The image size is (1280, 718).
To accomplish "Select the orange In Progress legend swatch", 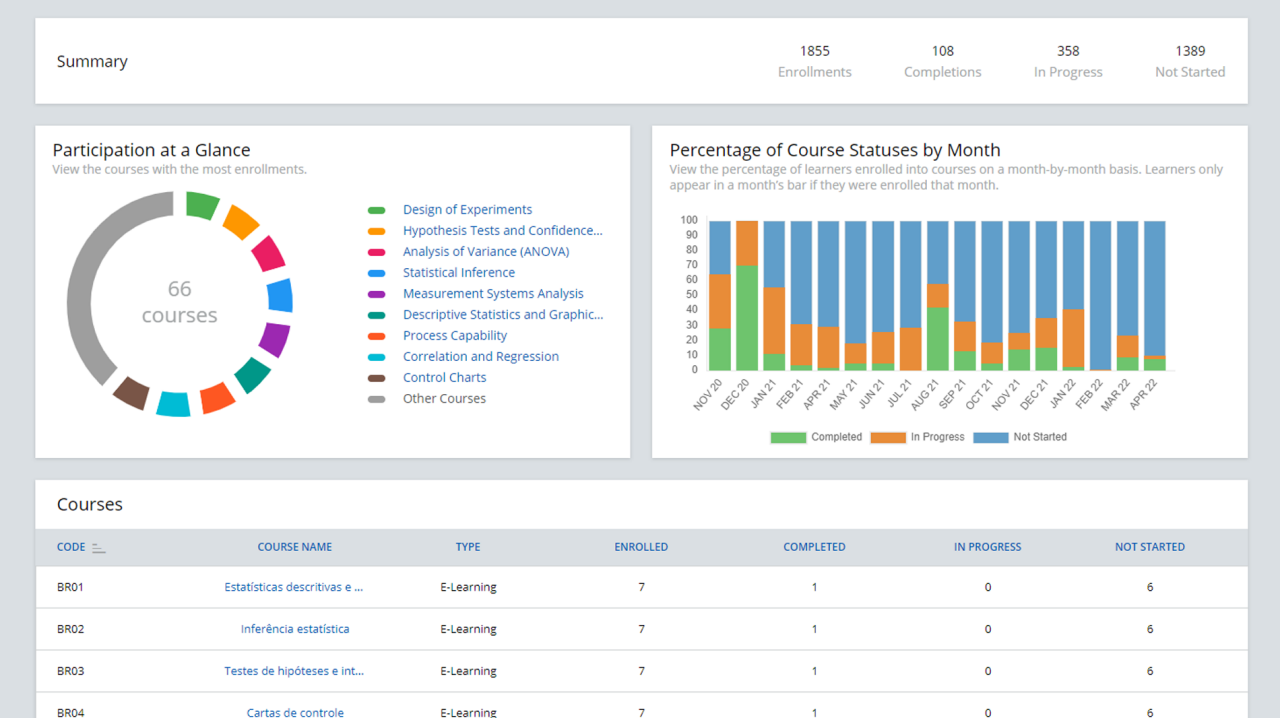I will (888, 437).
